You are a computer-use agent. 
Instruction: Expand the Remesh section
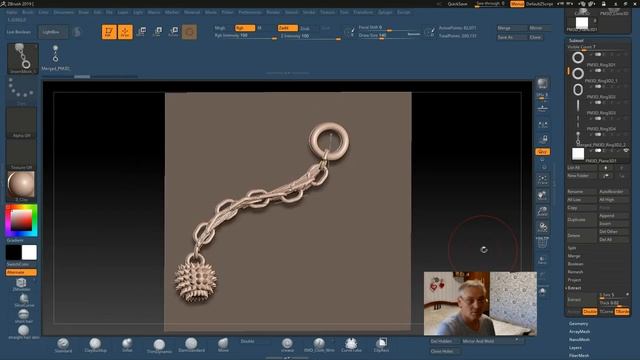(x=575, y=272)
